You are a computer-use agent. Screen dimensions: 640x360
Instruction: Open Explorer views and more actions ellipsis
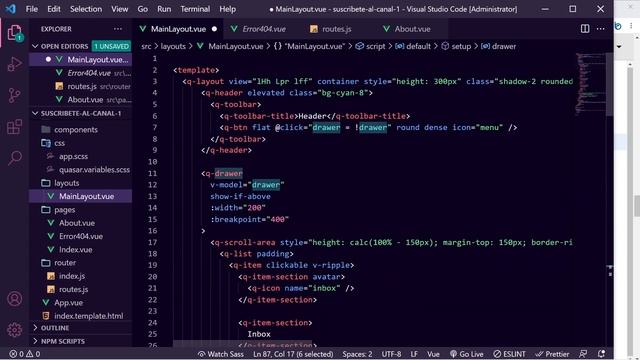(x=118, y=29)
